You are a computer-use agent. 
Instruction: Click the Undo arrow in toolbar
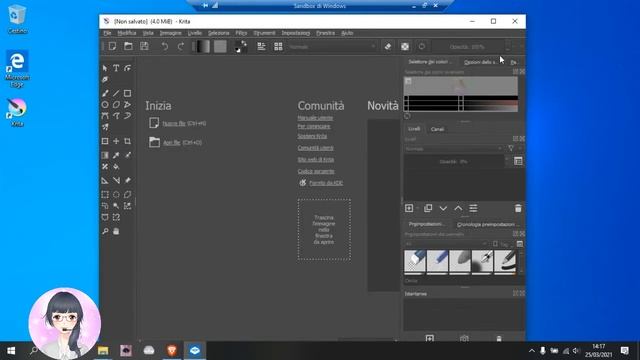164,47
